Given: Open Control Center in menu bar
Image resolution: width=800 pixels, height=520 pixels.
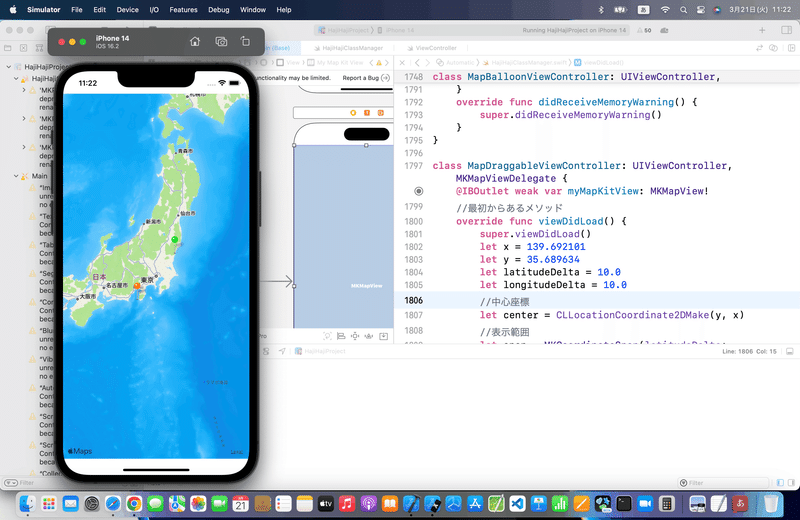Looking at the screenshot, I should click(701, 10).
